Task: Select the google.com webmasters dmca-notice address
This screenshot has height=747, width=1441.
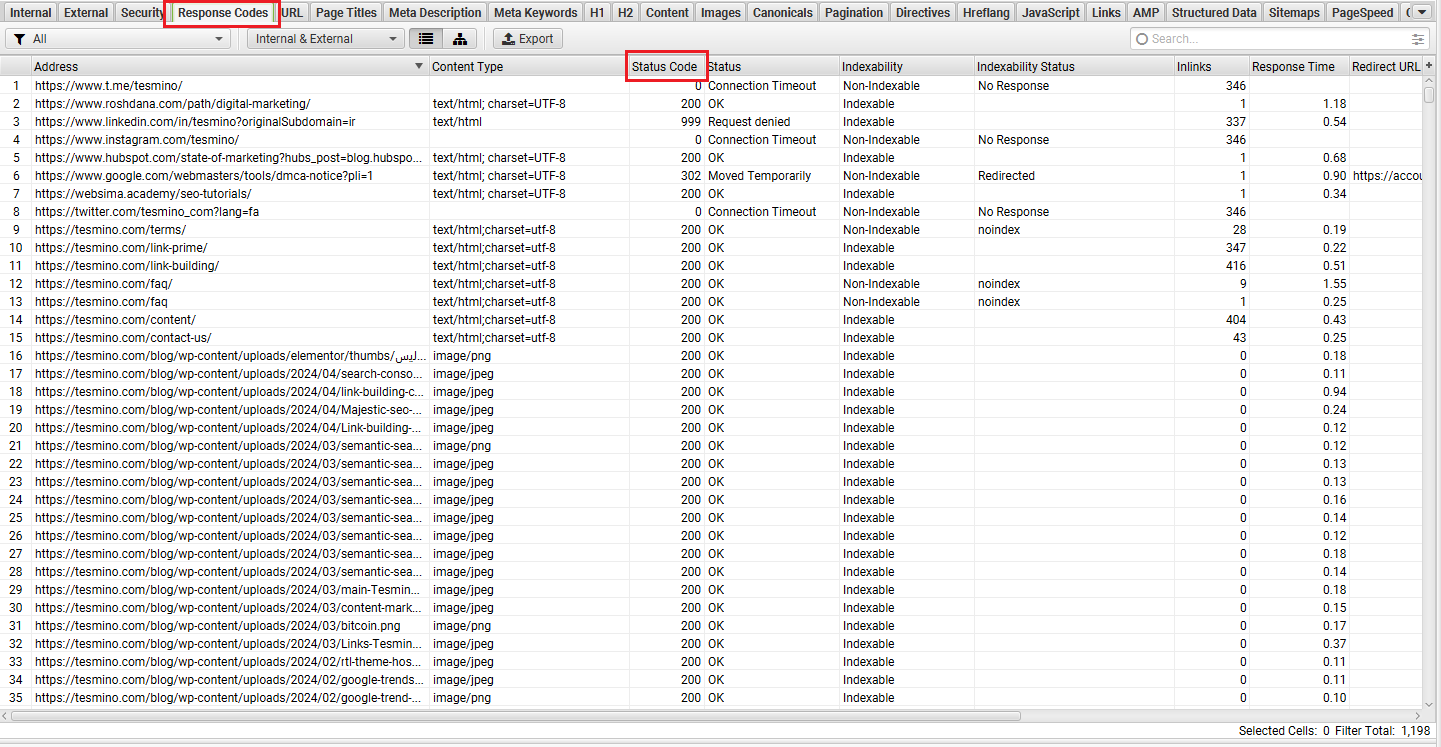Action: 204,176
